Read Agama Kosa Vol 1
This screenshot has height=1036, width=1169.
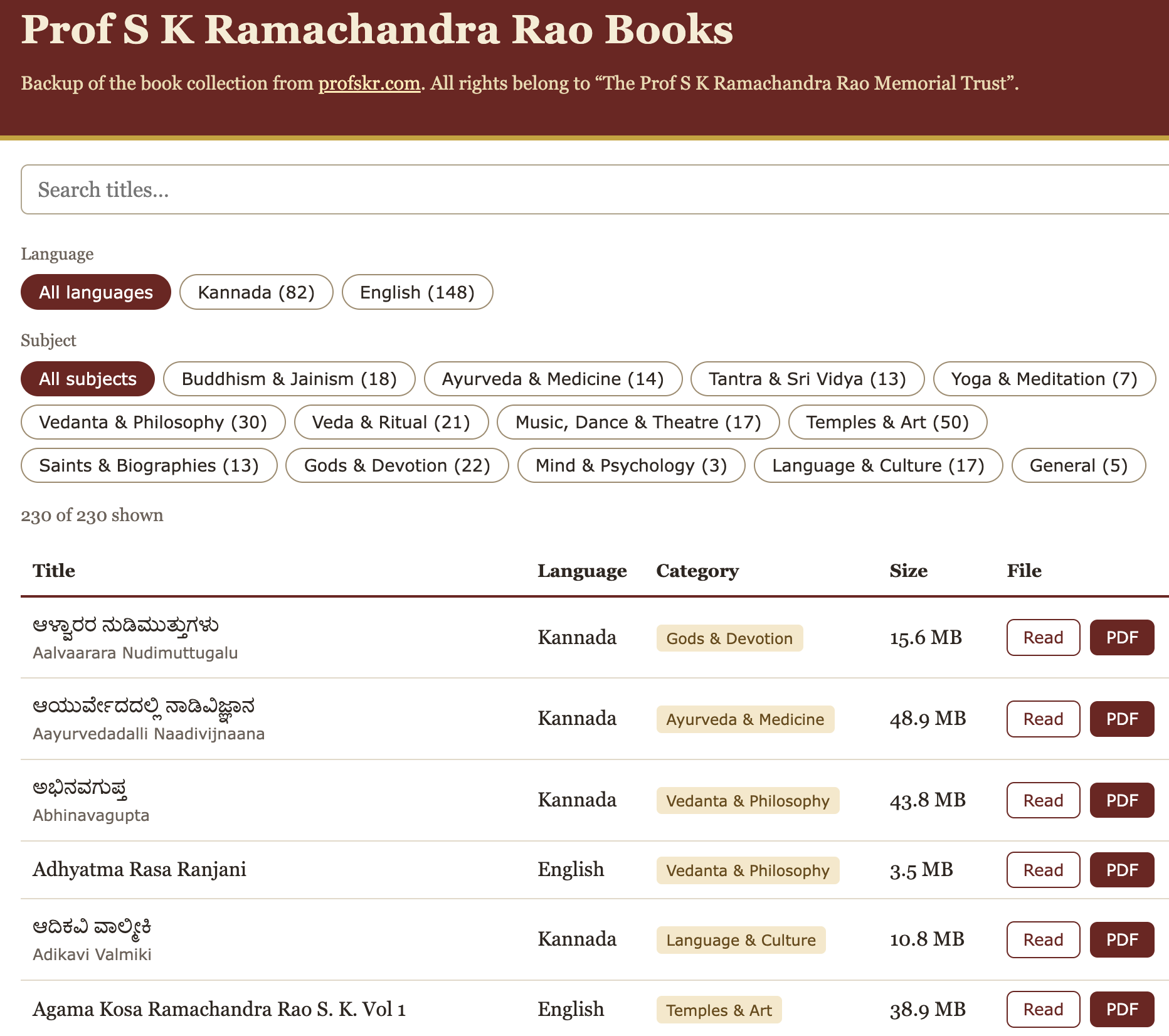(x=1044, y=1009)
